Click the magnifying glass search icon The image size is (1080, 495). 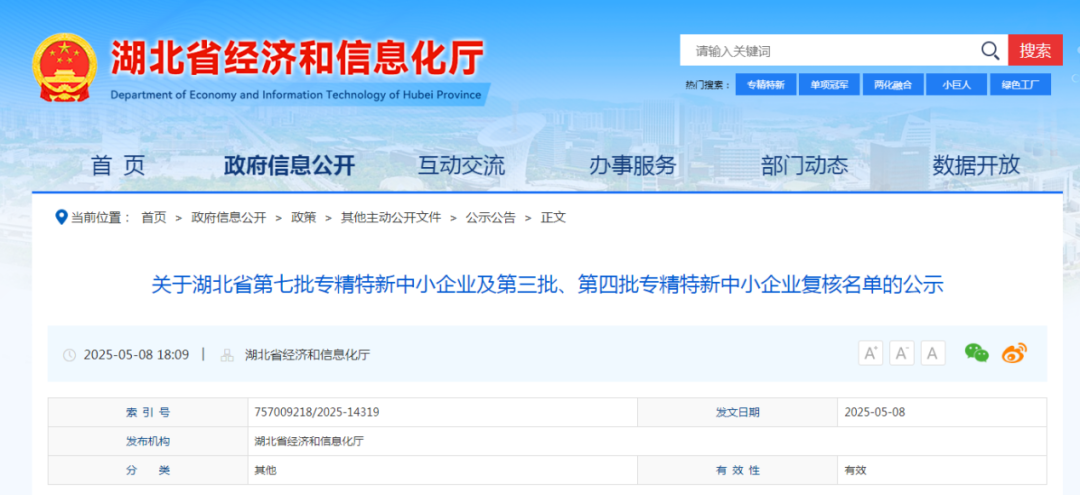pos(989,51)
